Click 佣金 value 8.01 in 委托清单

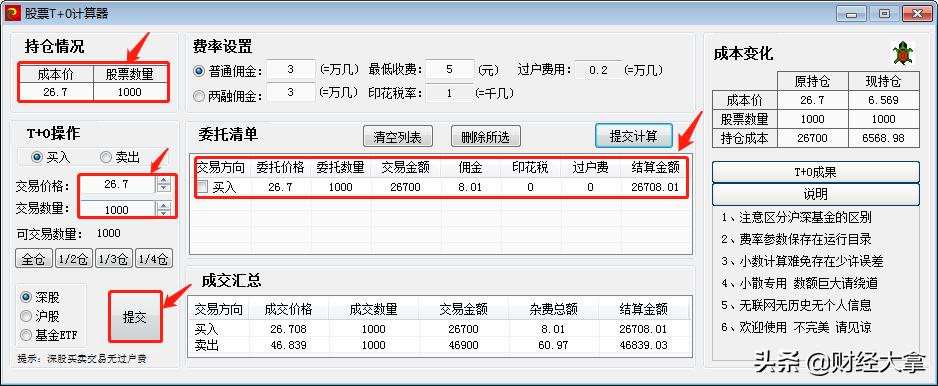pos(471,187)
